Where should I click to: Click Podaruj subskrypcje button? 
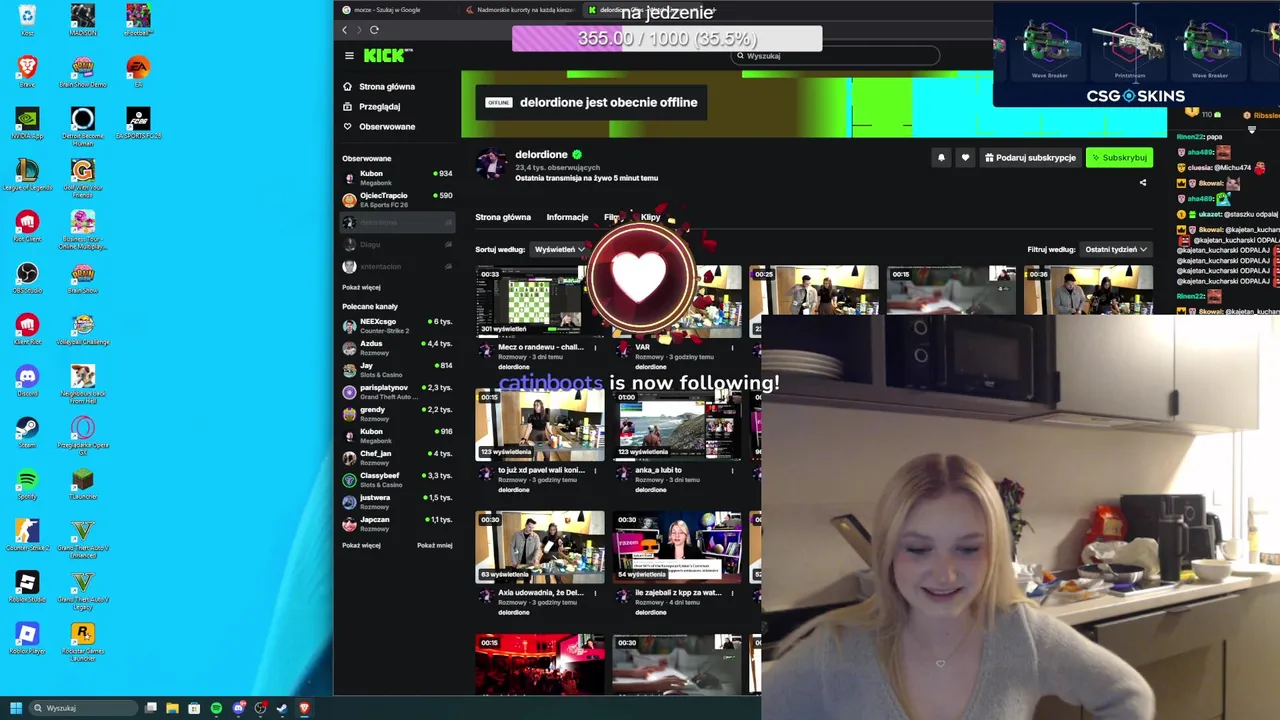[x=1030, y=157]
